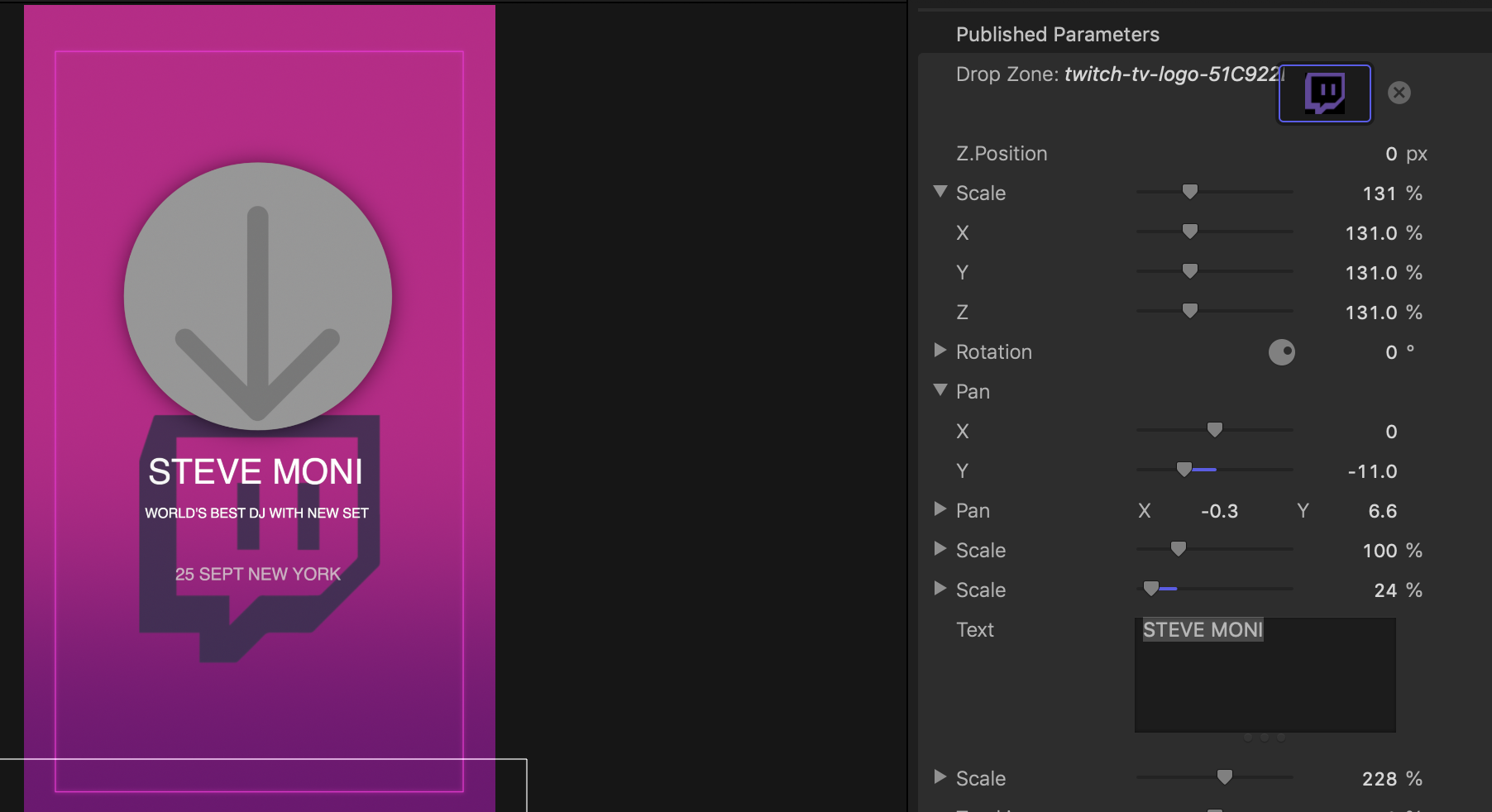Click the slider handle for Scale 100 %
Viewport: 1492px width, 812px height.
click(x=1179, y=549)
